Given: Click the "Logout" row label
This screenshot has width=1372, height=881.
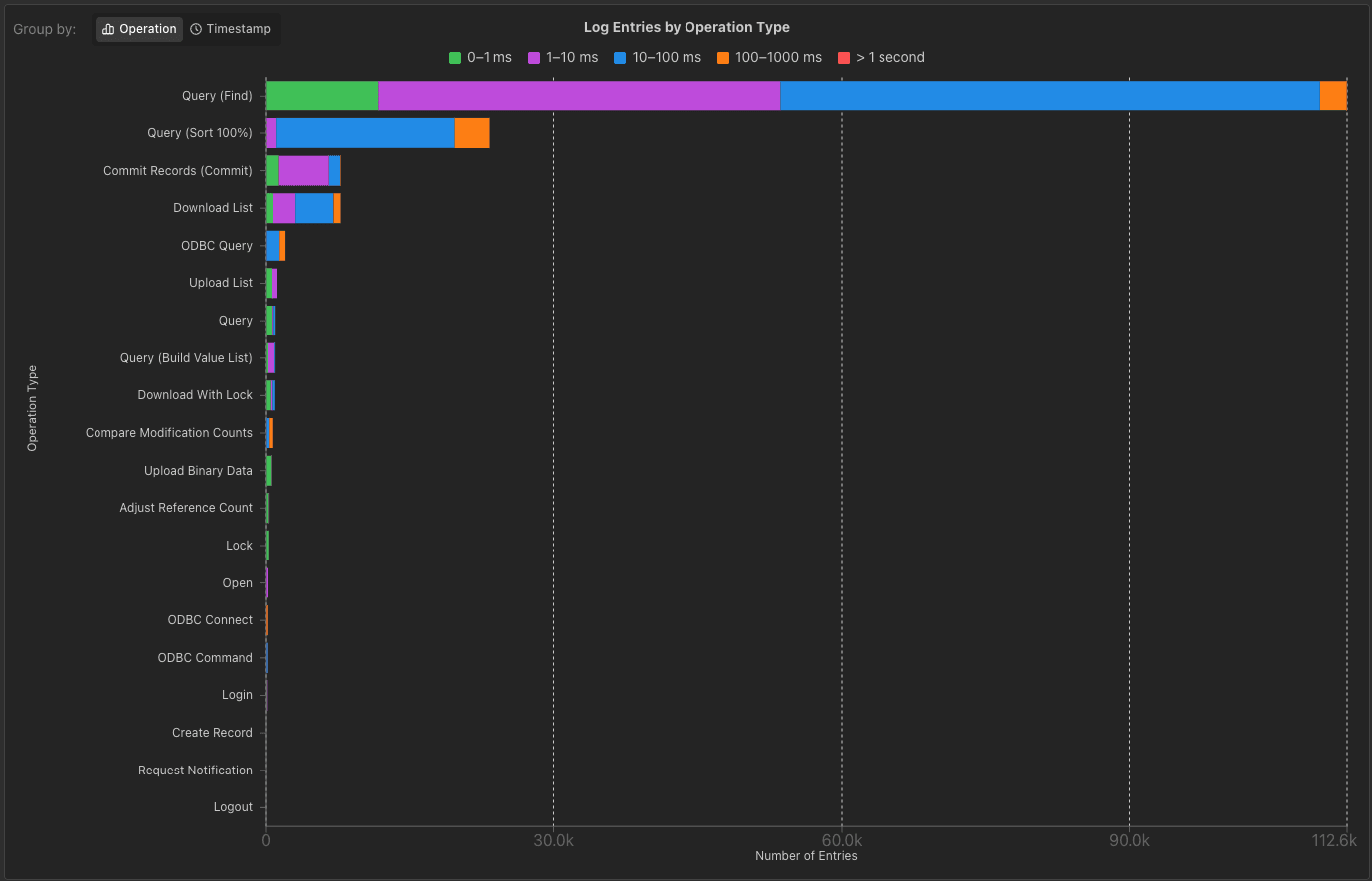Looking at the screenshot, I should click(x=234, y=807).
